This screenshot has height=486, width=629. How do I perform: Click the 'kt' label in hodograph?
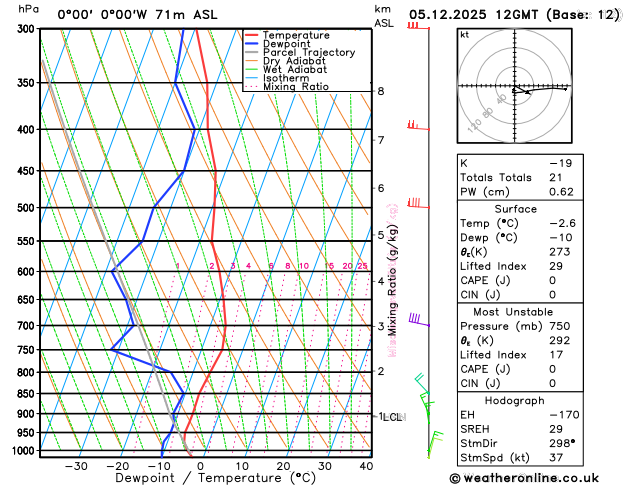pos(465,35)
